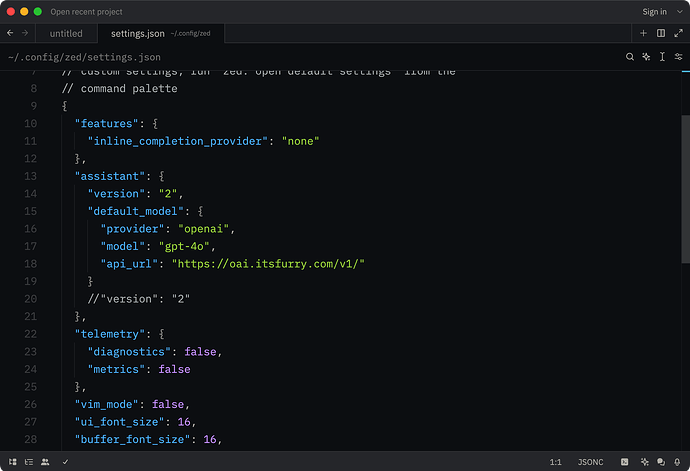Image resolution: width=690 pixels, height=471 pixels.
Task: Click the "telemetry" key
Action: [x=110, y=334]
